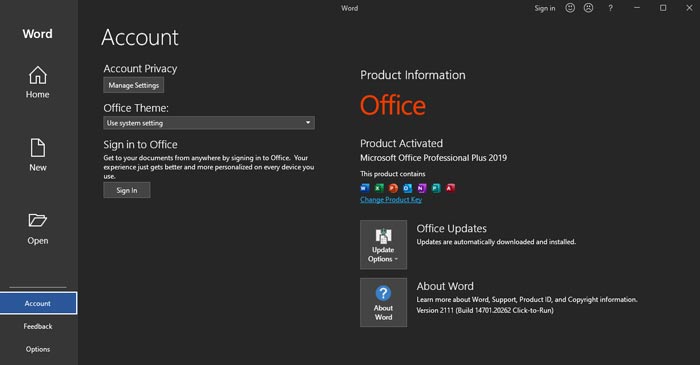700x365 pixels.
Task: Click the Publisher app icon under product contains
Action: pyautogui.click(x=436, y=188)
